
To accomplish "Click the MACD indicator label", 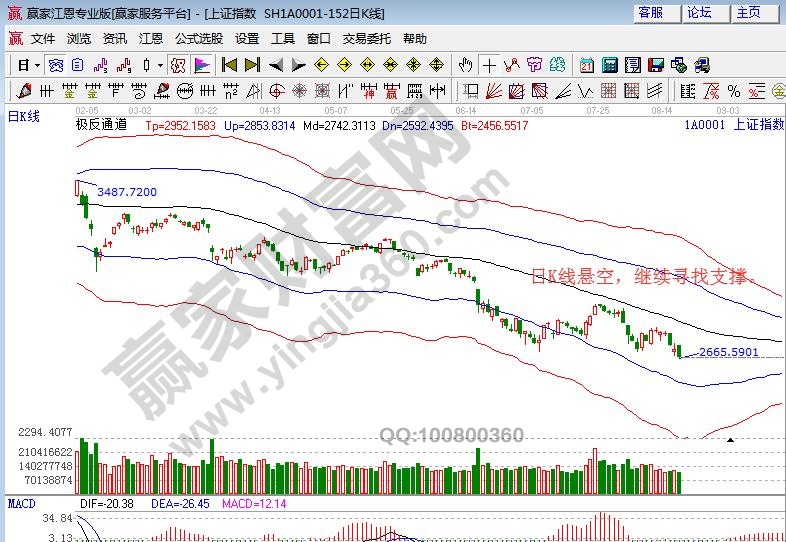I will (22, 503).
